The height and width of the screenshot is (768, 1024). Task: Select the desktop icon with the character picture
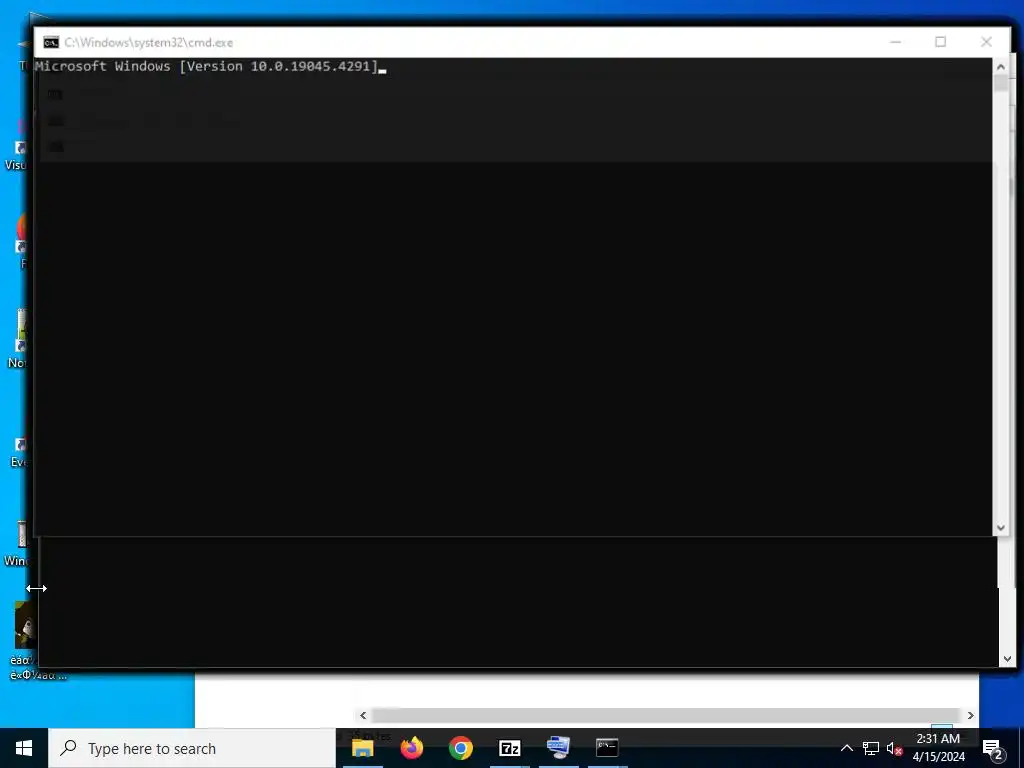[26, 625]
